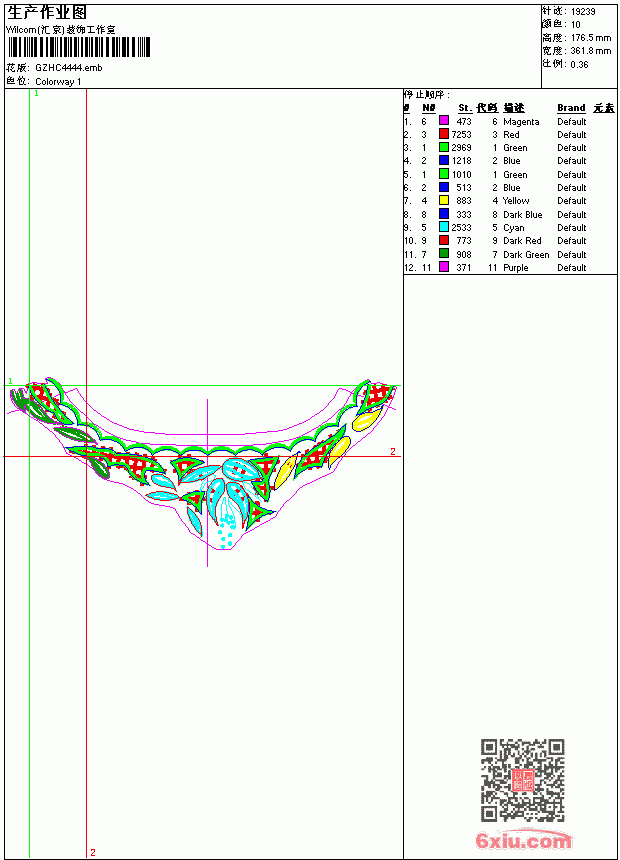Click the Cyan thread color swatch
620x860 pixels.
point(444,227)
